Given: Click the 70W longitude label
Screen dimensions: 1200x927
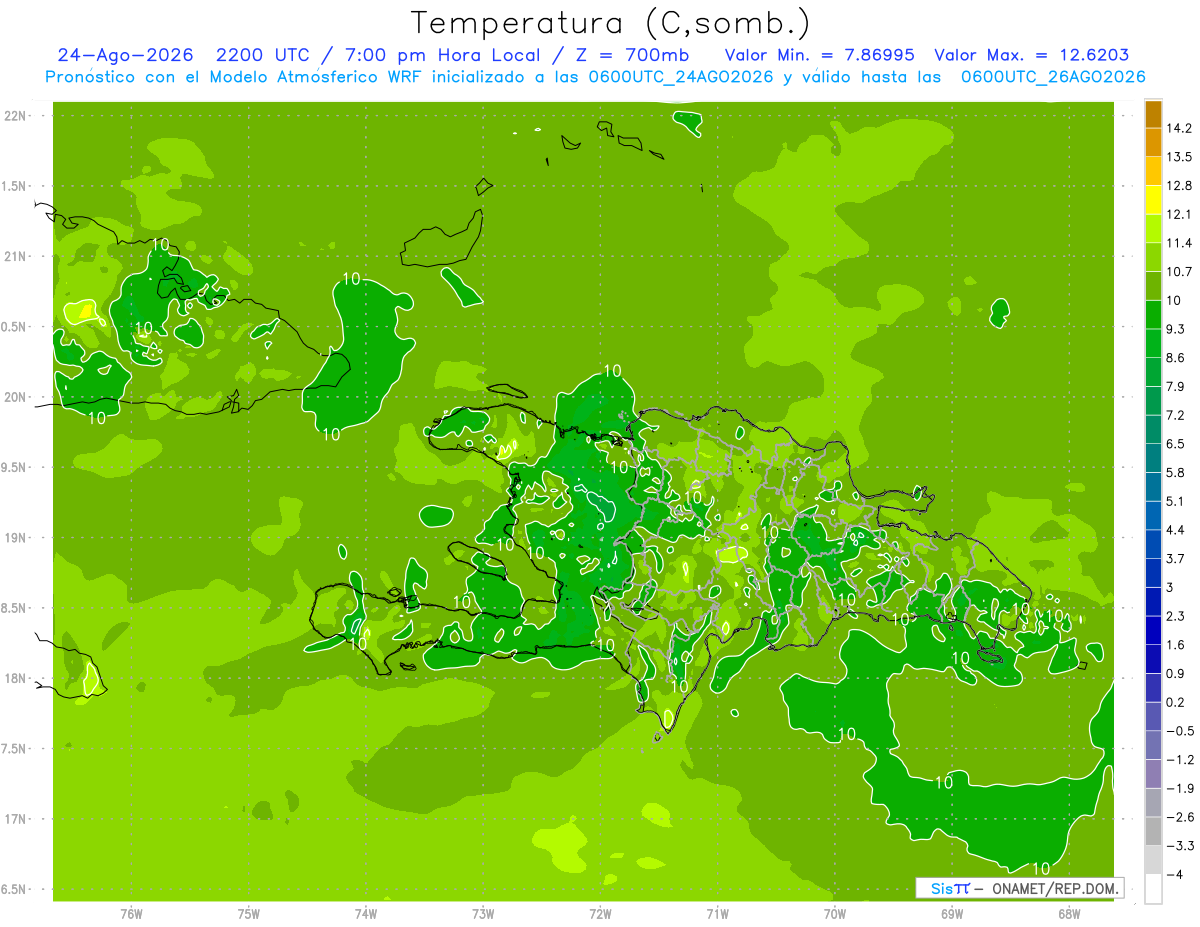Looking at the screenshot, I should coord(834,914).
